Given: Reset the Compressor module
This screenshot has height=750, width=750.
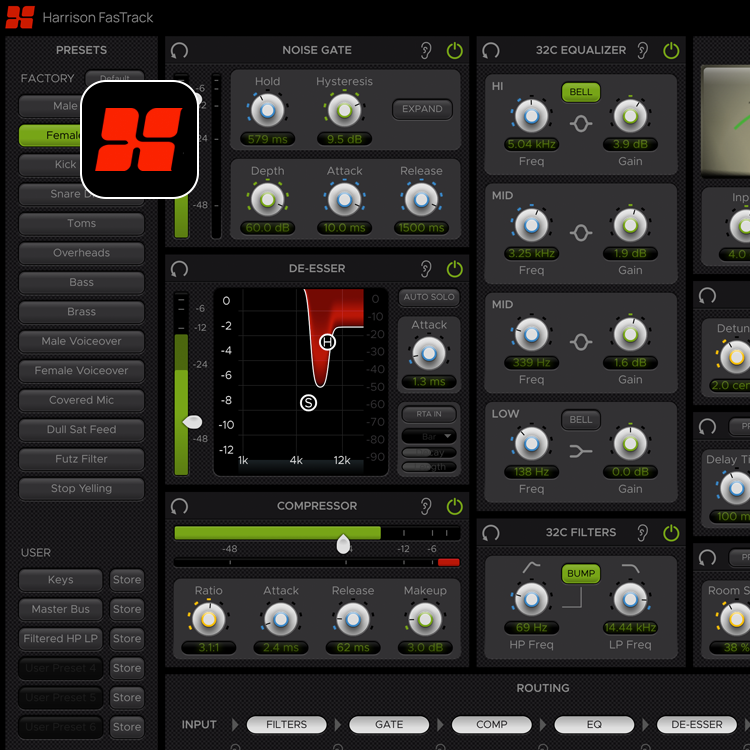Looking at the screenshot, I should (x=179, y=506).
